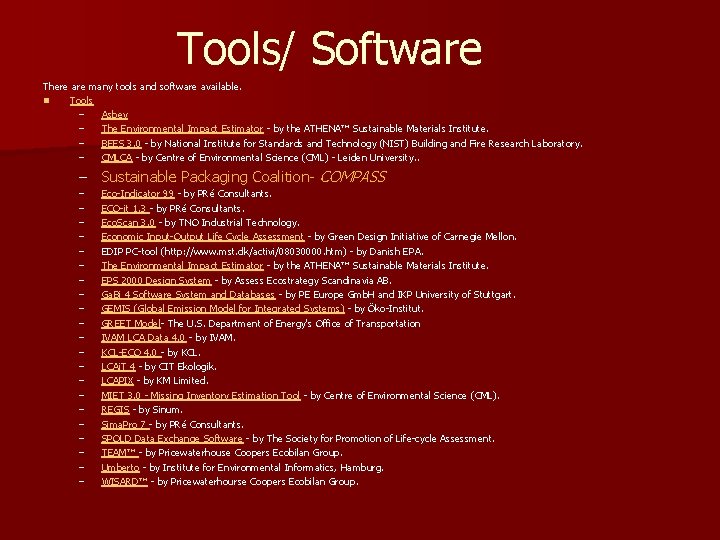Open the WISARD link

pos(124,482)
